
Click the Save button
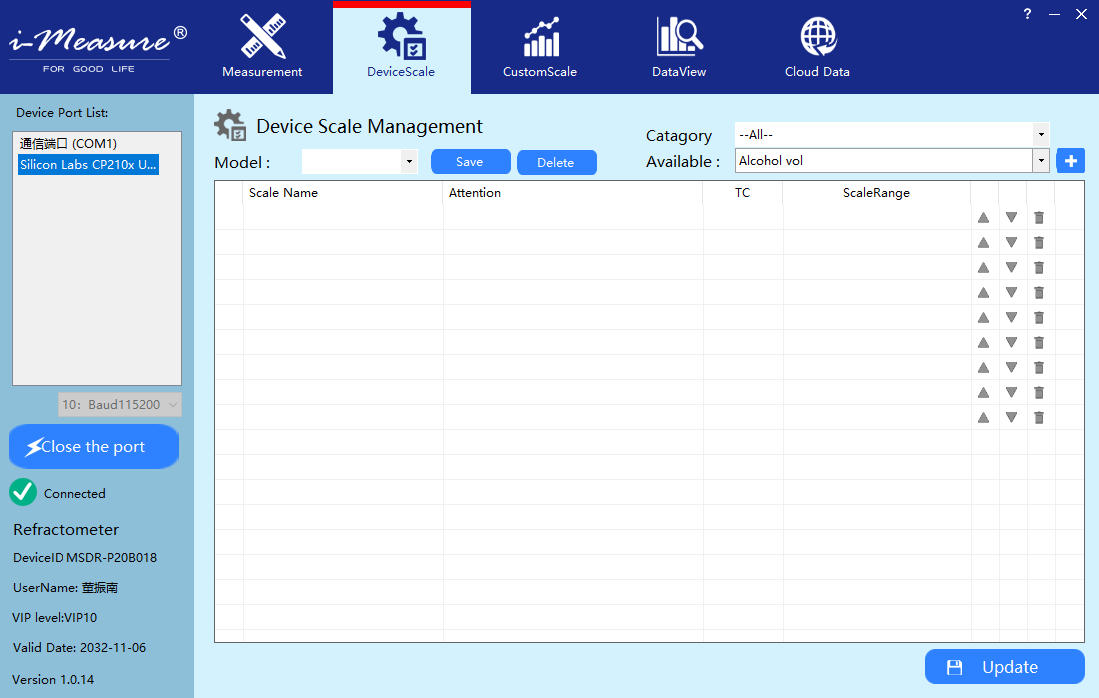(470, 162)
